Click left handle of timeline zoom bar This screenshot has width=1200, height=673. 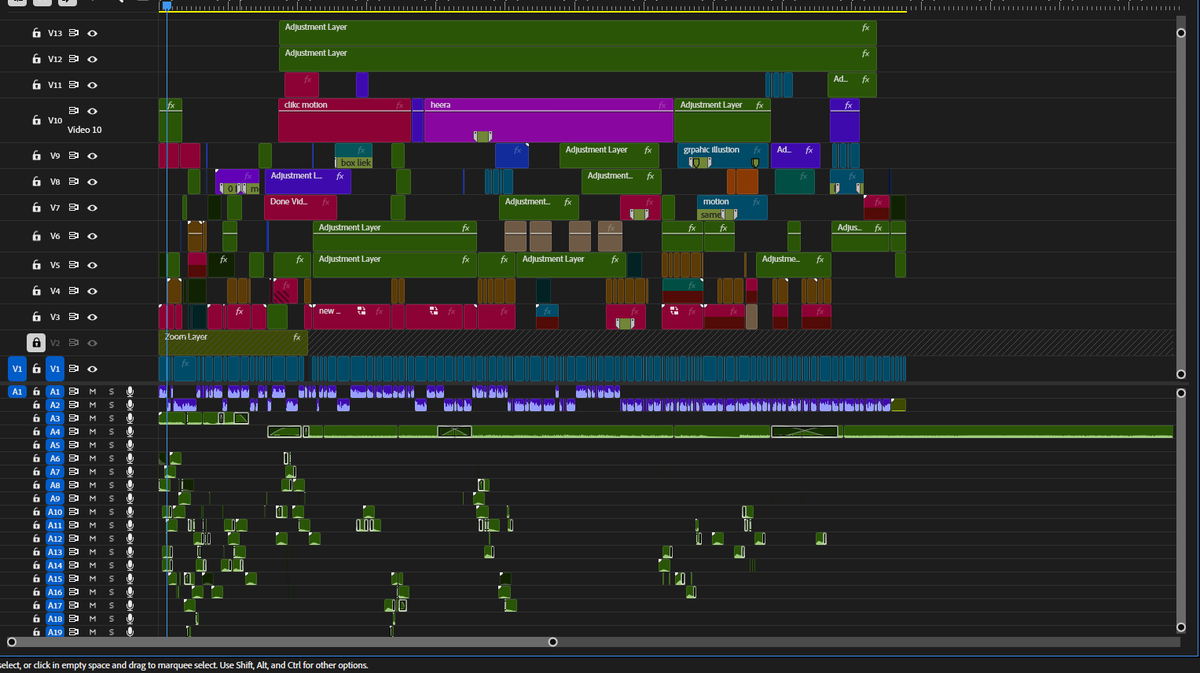tap(11, 641)
